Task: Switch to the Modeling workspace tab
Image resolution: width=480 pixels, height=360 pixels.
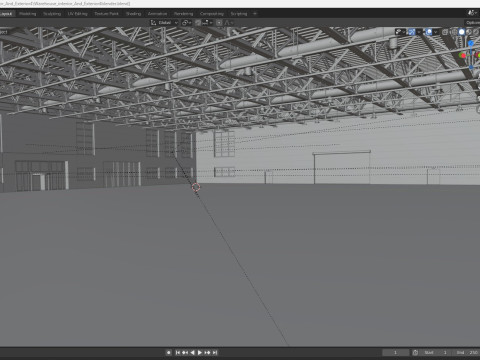Action: (x=28, y=14)
